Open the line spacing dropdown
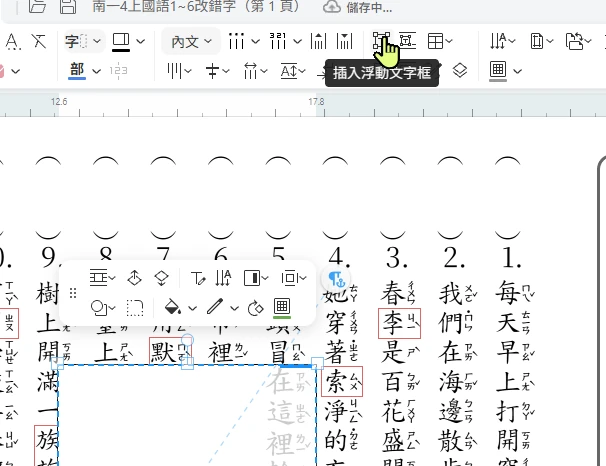The height and width of the screenshot is (466, 606). point(293,71)
